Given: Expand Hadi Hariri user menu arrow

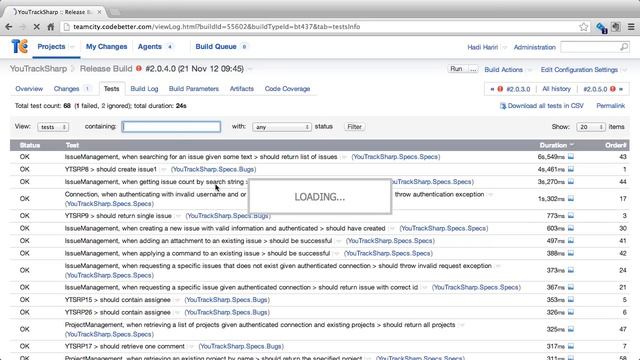Looking at the screenshot, I should (x=504, y=47).
